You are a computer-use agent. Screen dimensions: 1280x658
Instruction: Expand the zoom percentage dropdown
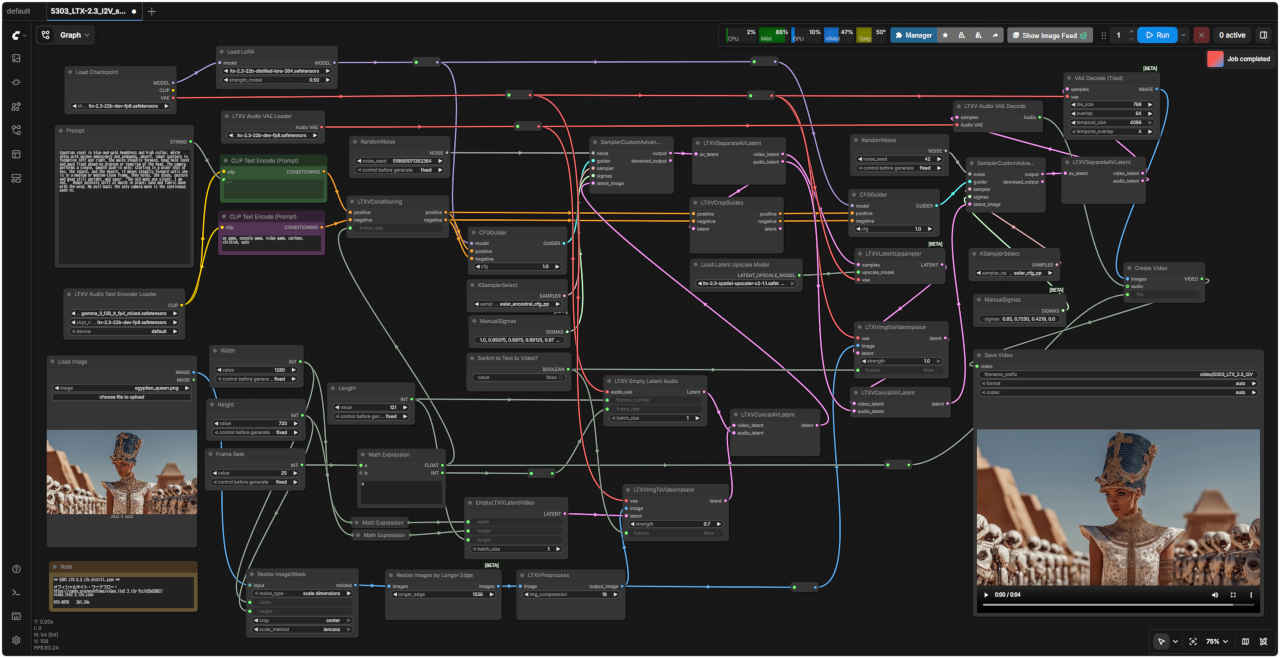pyautogui.click(x=1217, y=641)
